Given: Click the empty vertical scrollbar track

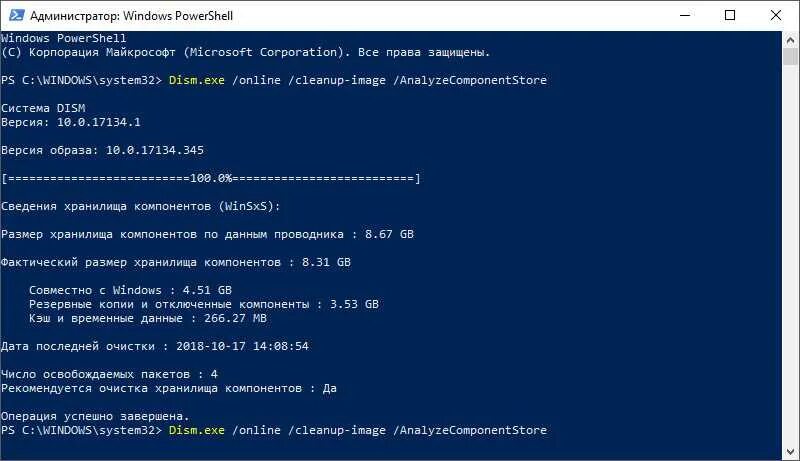Looking at the screenshot, I should point(790,255).
